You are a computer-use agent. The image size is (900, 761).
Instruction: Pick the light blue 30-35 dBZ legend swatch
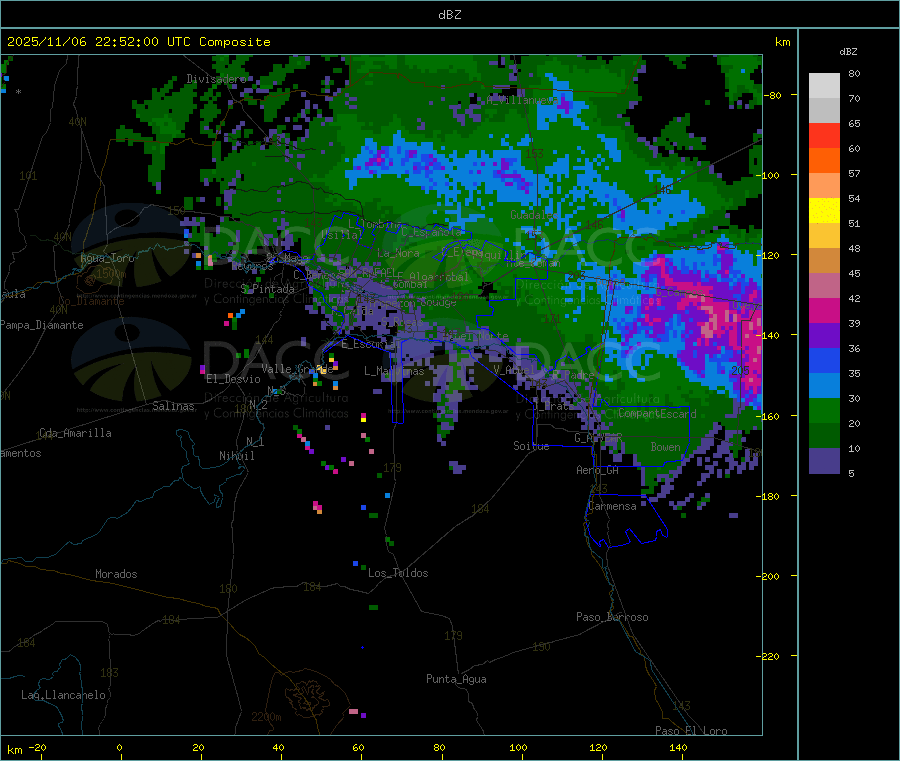(824, 386)
